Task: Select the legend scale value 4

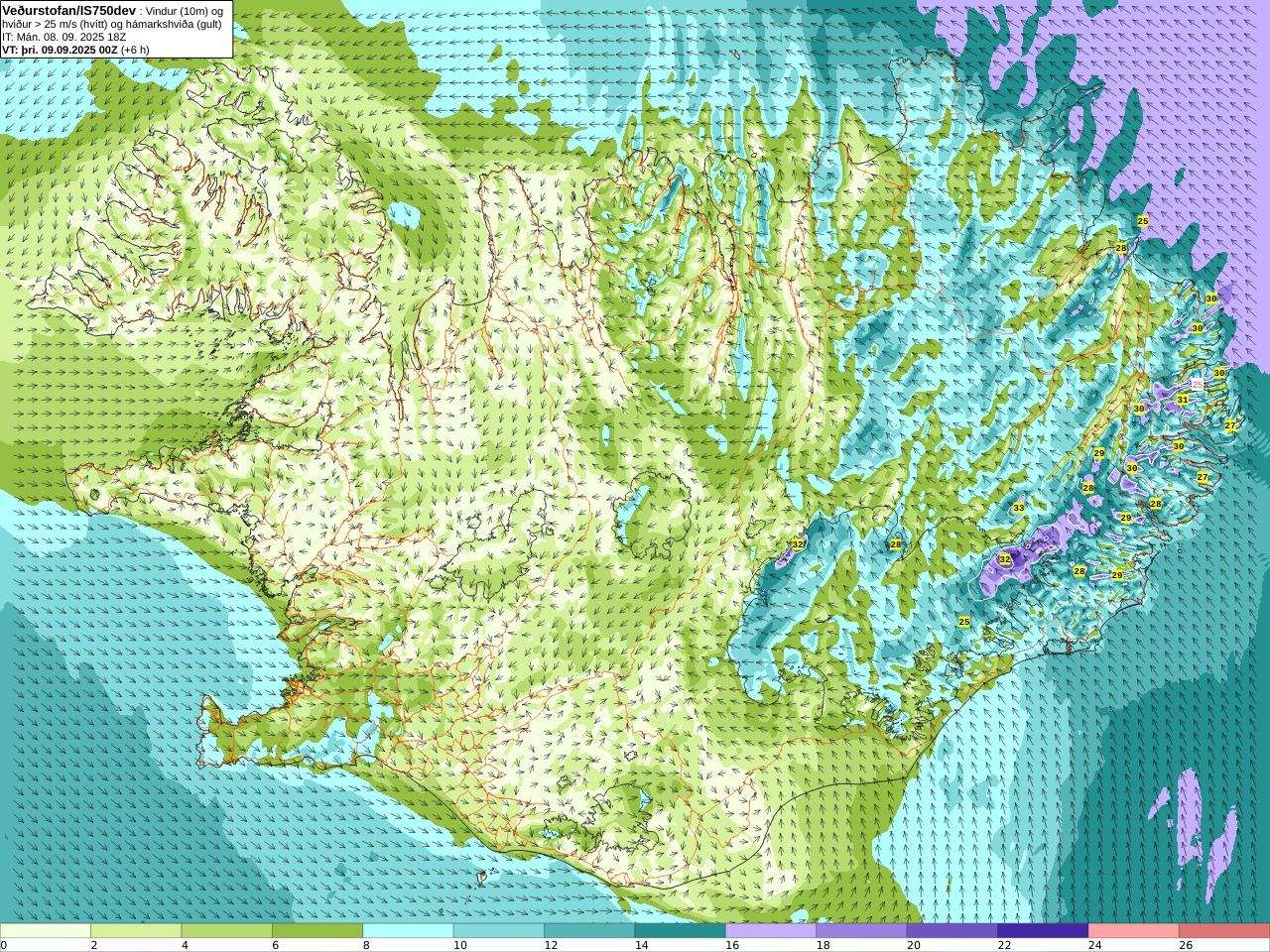Action: click(185, 946)
